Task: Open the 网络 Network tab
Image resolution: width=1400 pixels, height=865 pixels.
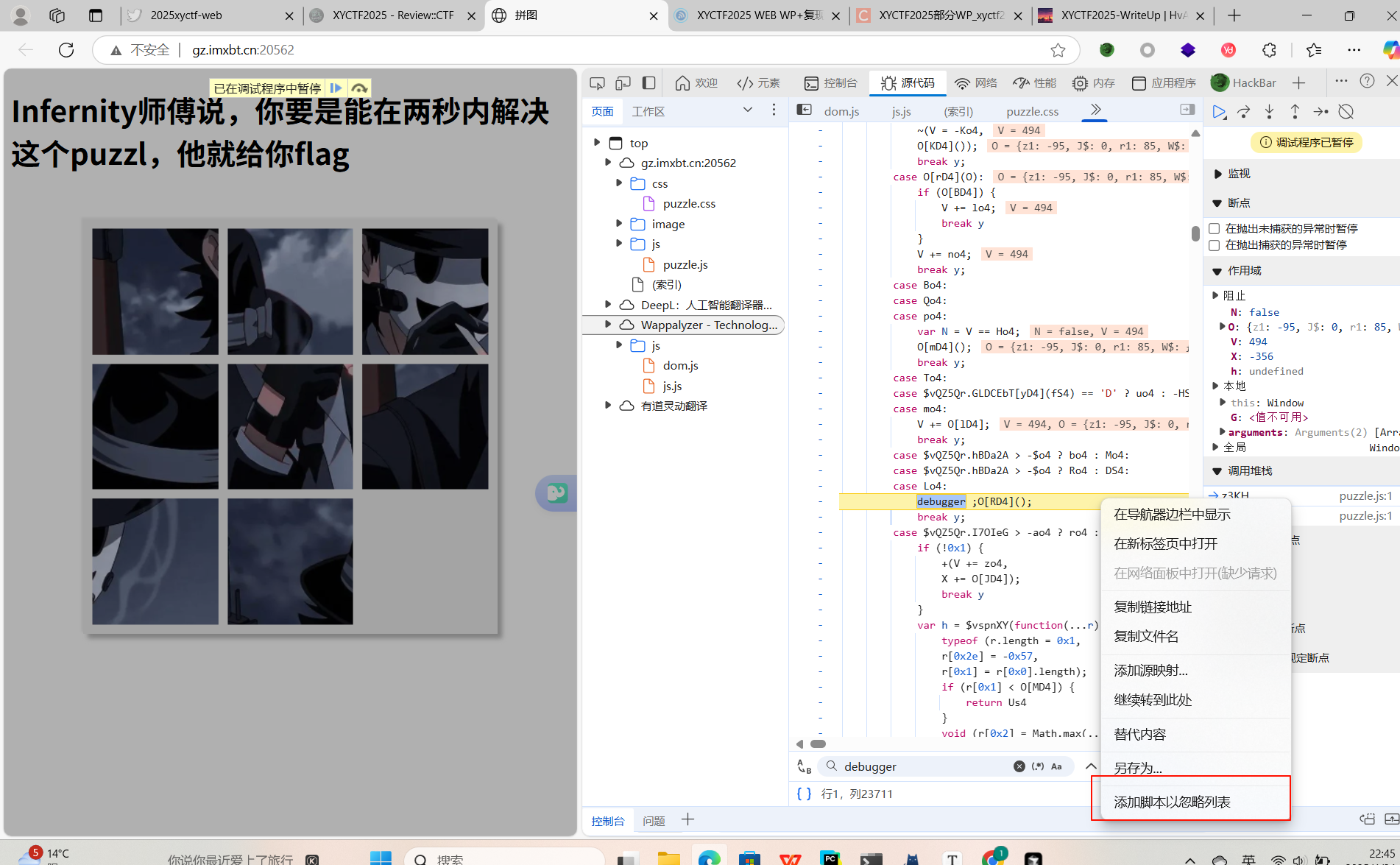Action: (975, 83)
